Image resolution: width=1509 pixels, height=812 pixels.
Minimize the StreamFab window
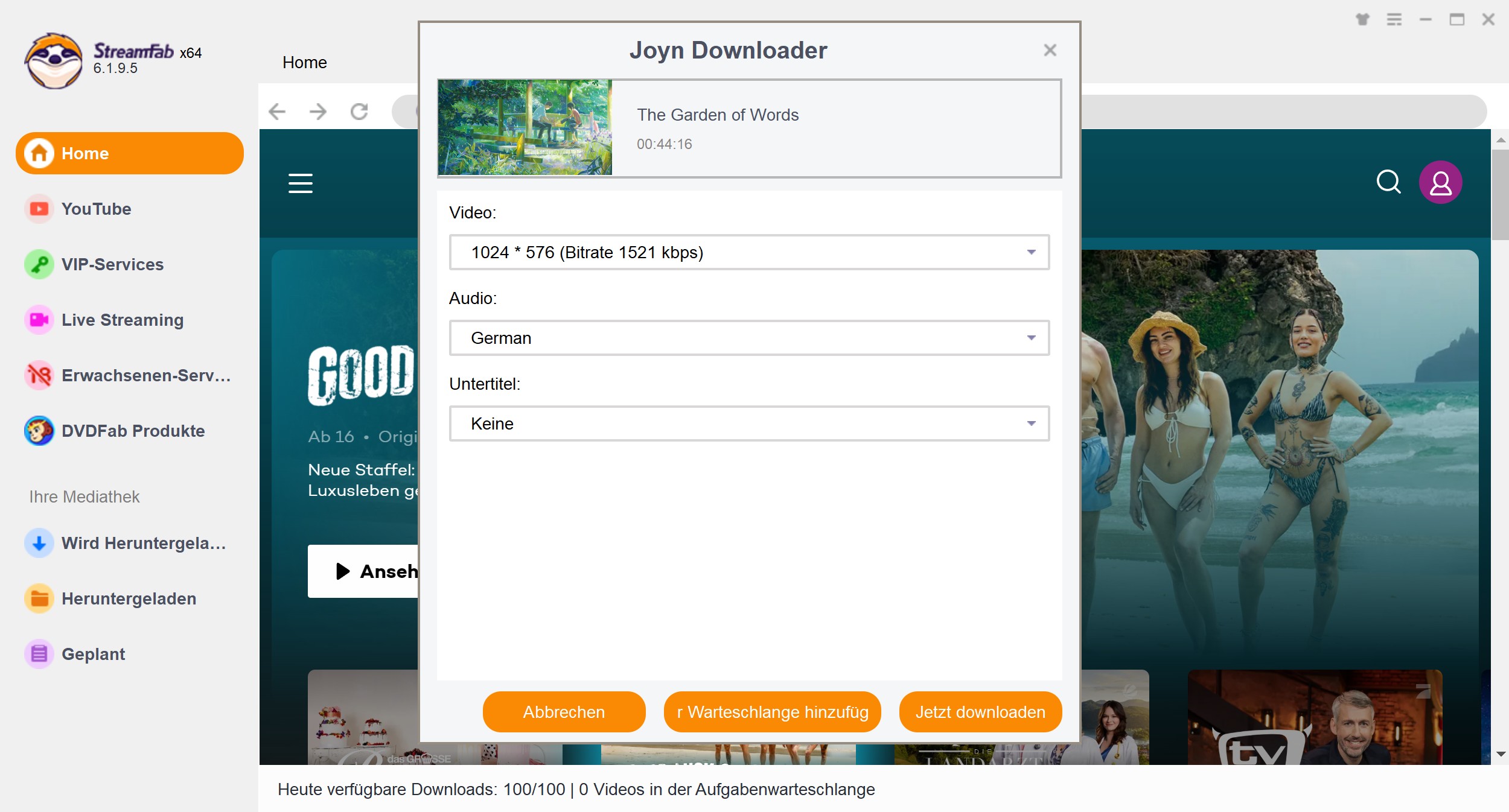tap(1426, 19)
